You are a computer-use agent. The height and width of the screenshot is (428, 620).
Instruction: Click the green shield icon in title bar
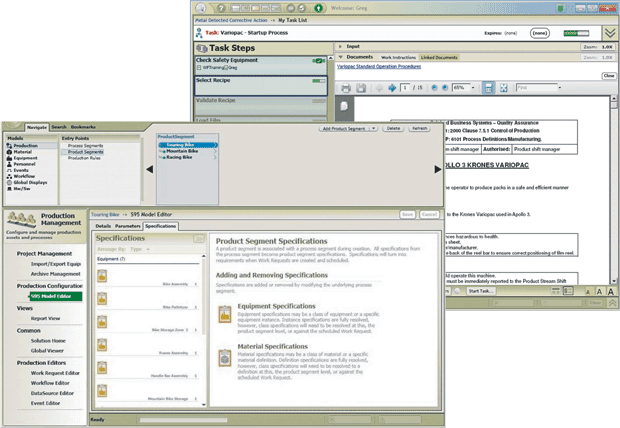tap(560, 8)
